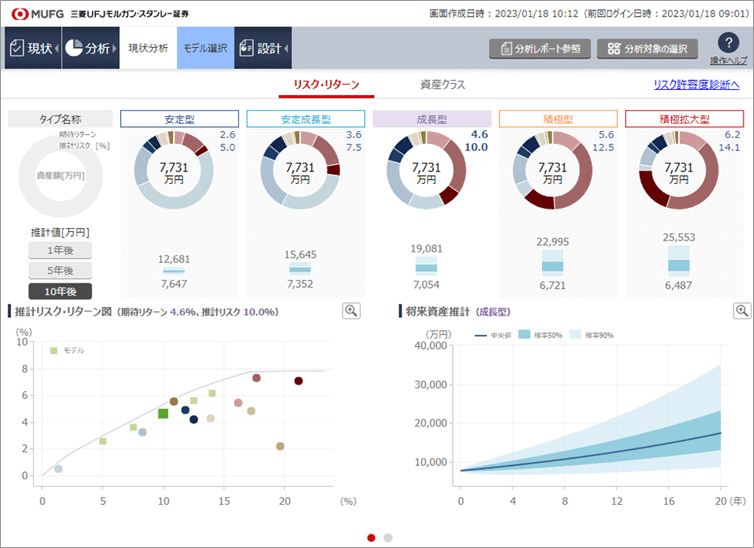Click the large green model square marker
754x548 pixels.
(163, 413)
